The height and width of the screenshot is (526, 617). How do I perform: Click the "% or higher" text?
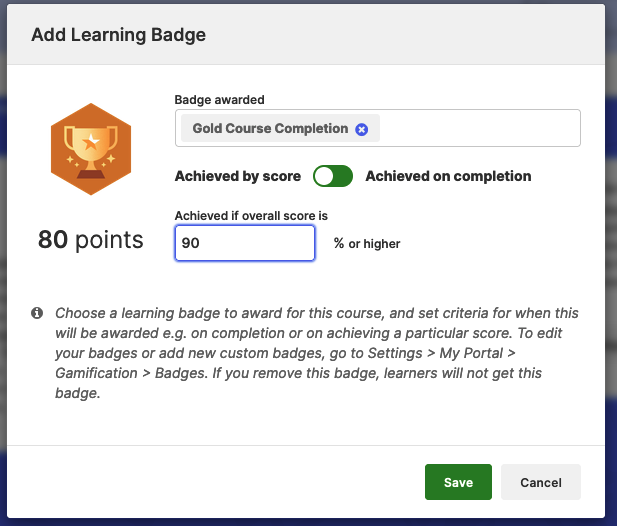click(367, 244)
